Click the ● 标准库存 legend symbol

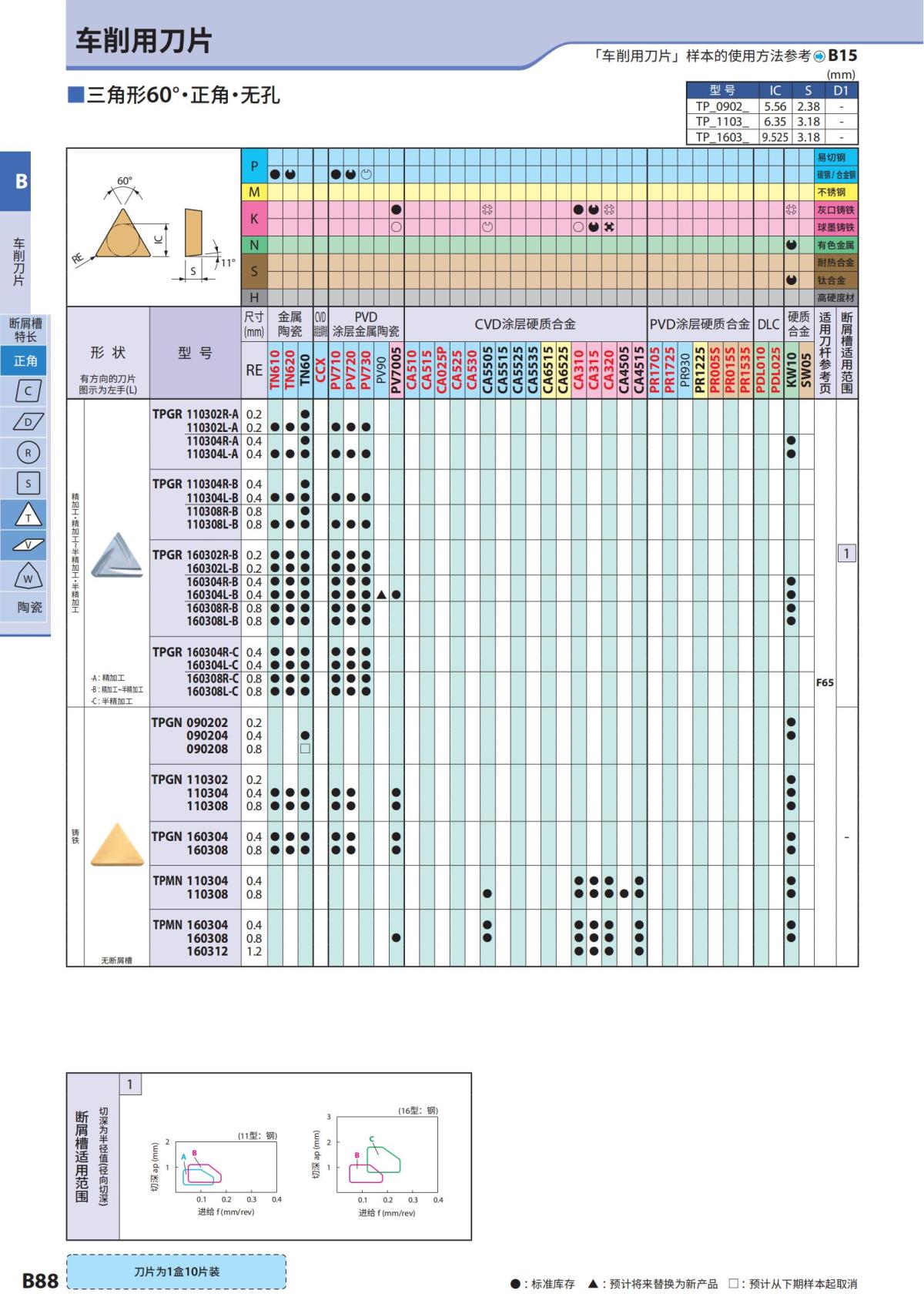coord(515,1284)
